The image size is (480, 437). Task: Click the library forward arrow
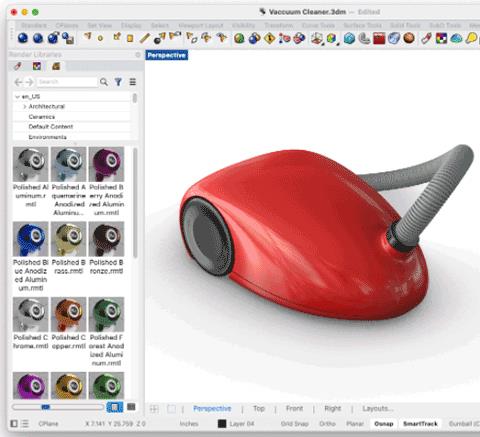[x=29, y=82]
